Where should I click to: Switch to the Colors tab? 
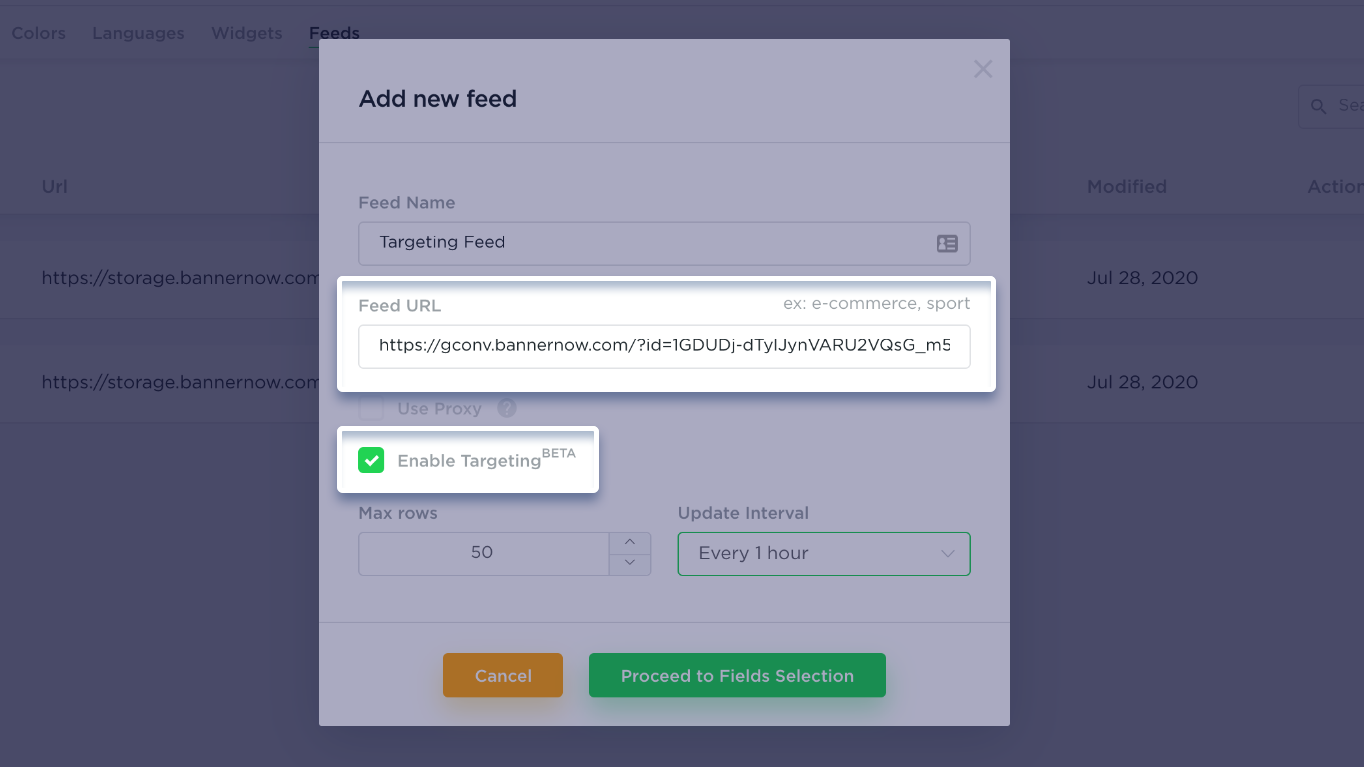pyautogui.click(x=39, y=33)
